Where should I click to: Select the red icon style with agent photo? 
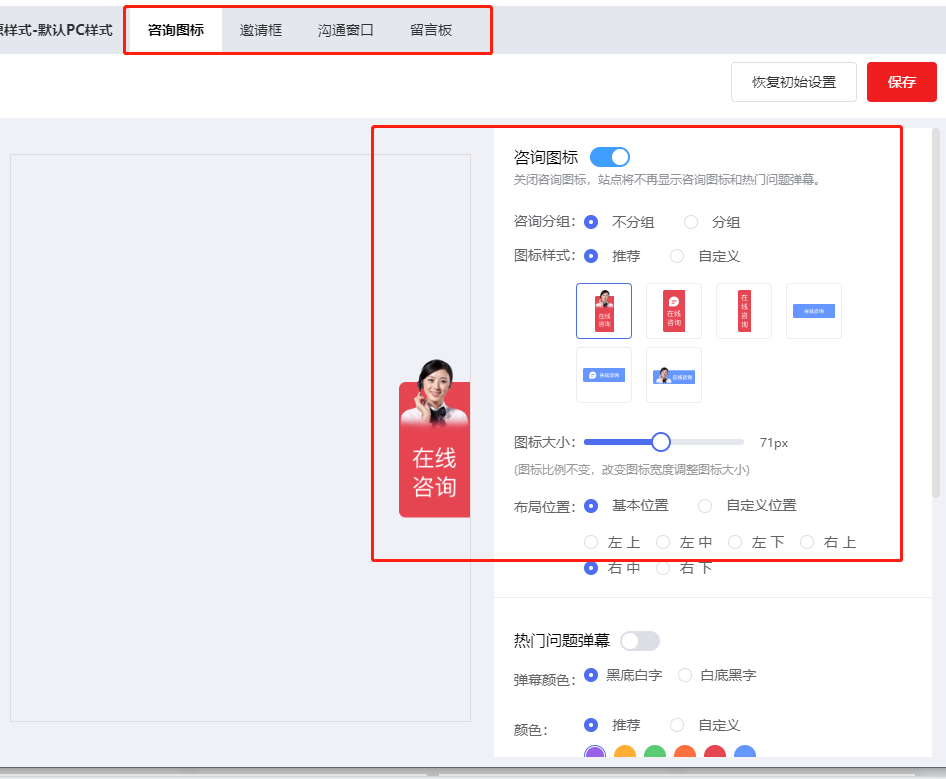[604, 311]
